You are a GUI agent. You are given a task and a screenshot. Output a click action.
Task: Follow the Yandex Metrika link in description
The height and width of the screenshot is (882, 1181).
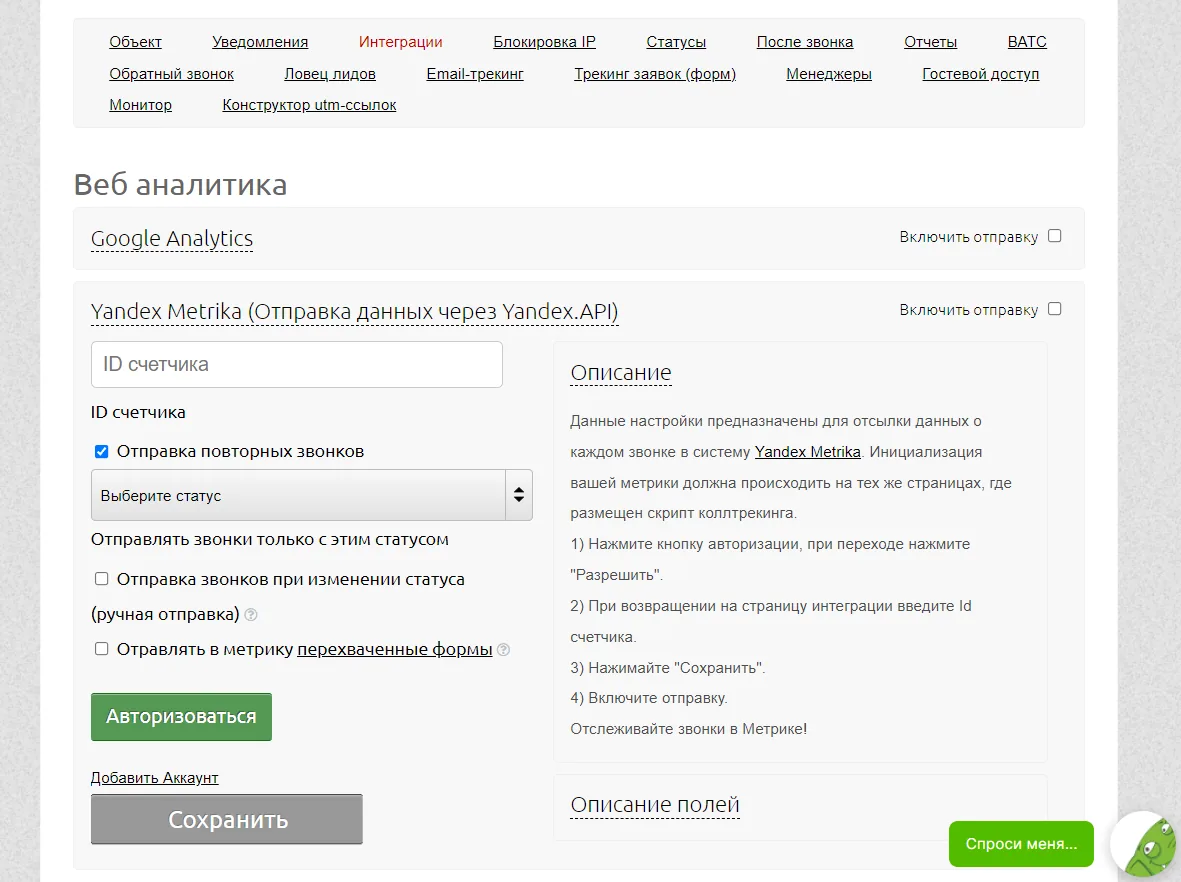[807, 452]
